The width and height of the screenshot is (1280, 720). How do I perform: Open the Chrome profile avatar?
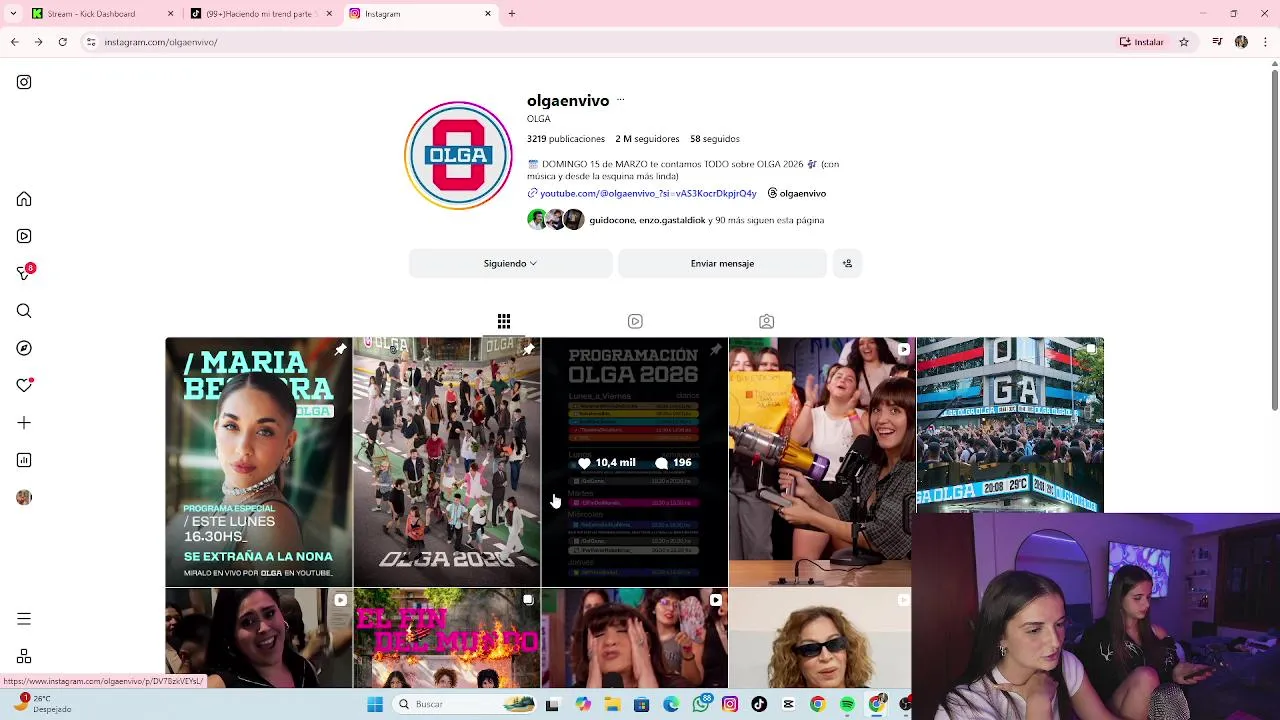[x=1241, y=42]
